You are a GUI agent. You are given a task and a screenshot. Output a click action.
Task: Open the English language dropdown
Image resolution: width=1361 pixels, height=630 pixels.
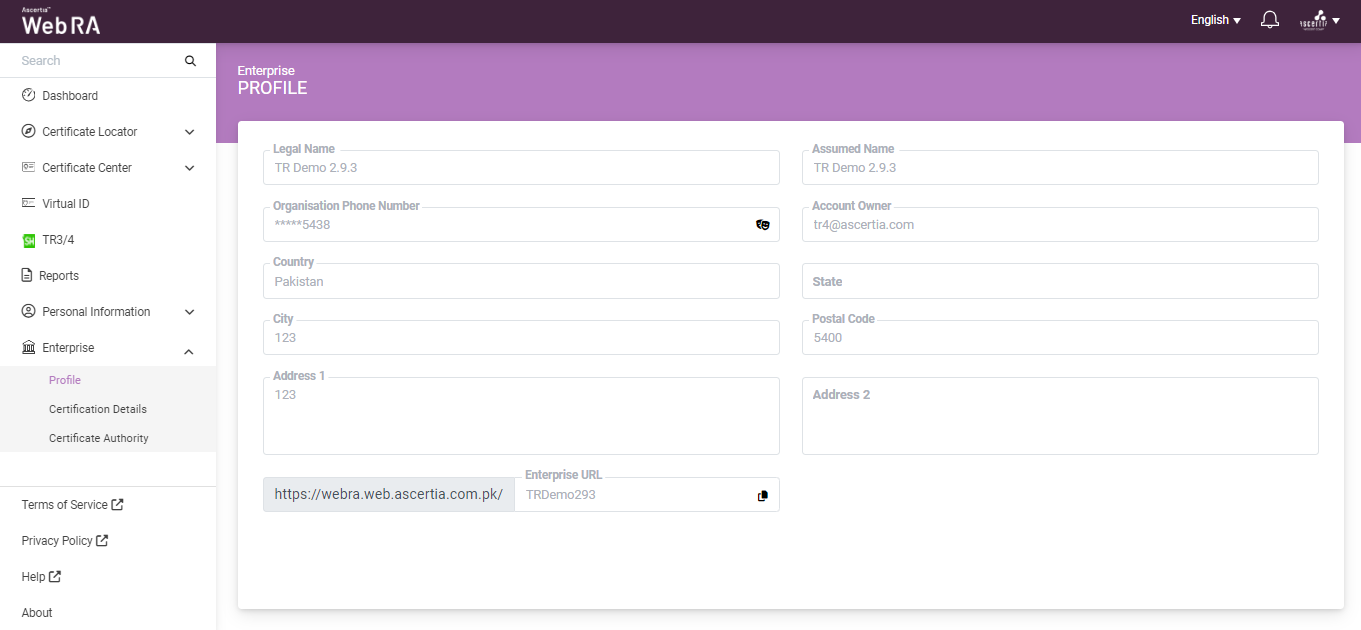(x=1215, y=20)
